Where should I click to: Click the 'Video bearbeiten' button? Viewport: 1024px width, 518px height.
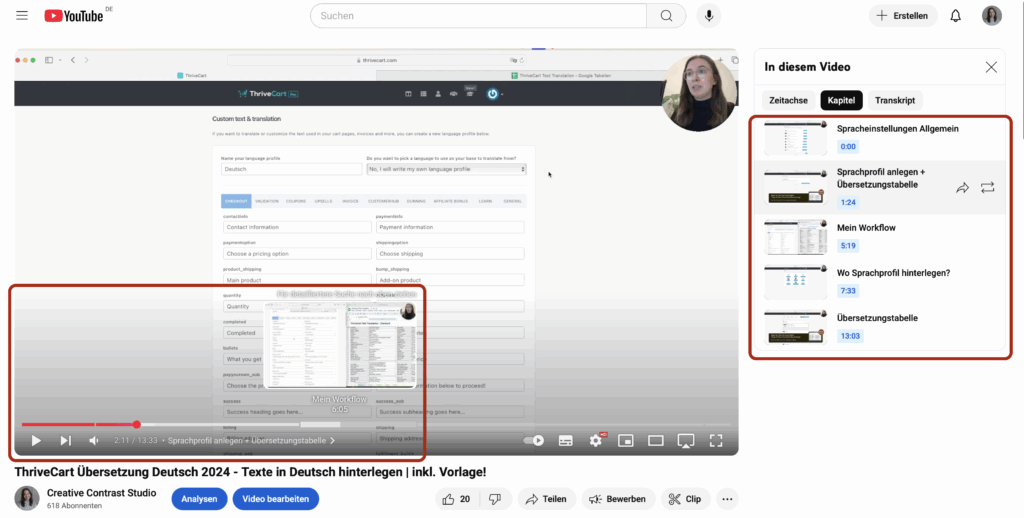coord(276,499)
